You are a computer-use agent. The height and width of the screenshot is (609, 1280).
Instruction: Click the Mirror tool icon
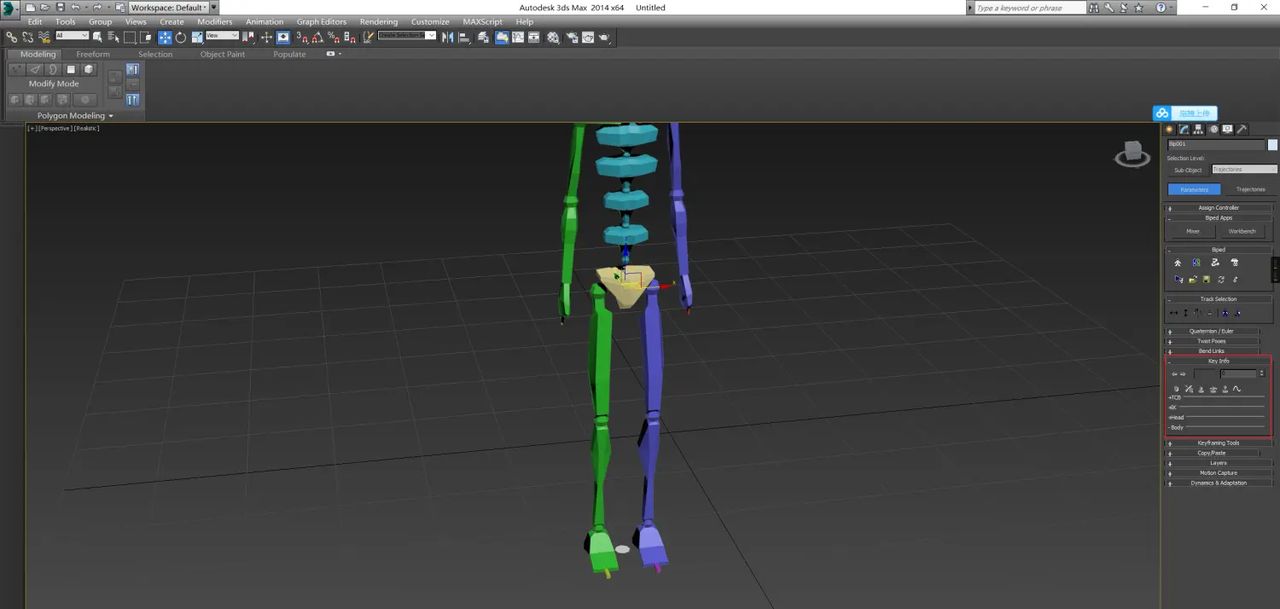point(448,37)
